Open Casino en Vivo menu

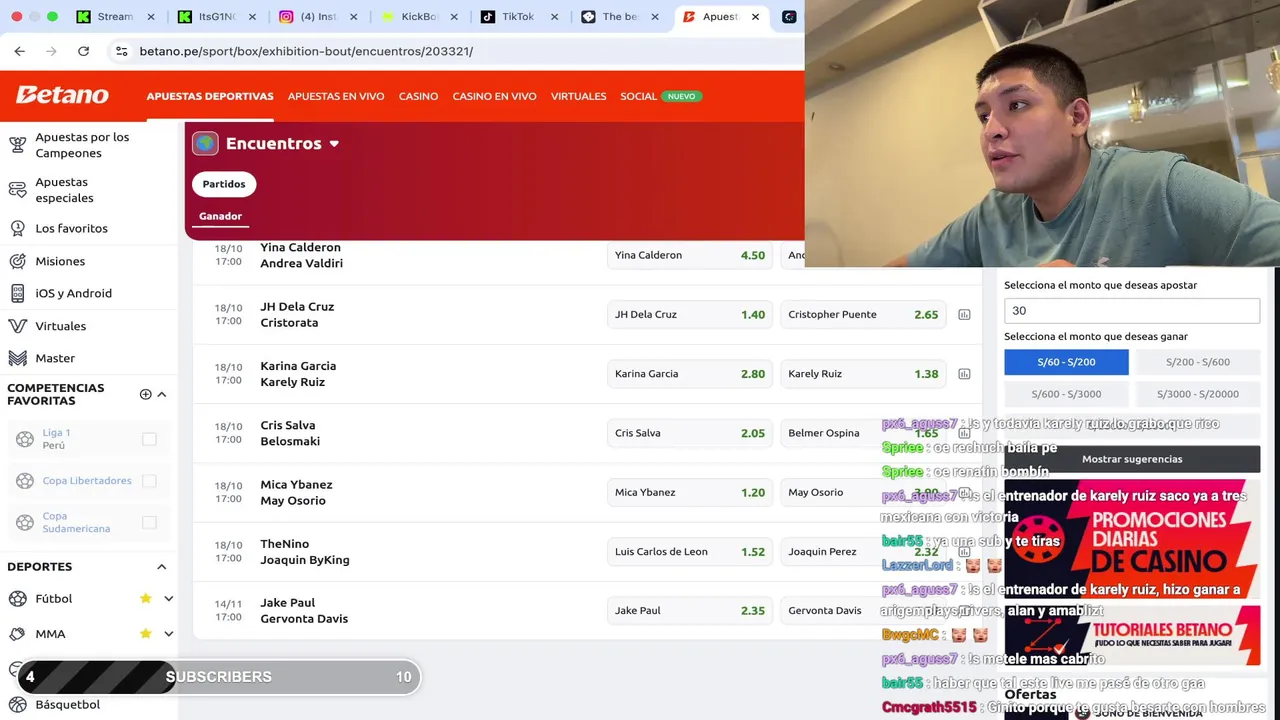[x=494, y=96]
